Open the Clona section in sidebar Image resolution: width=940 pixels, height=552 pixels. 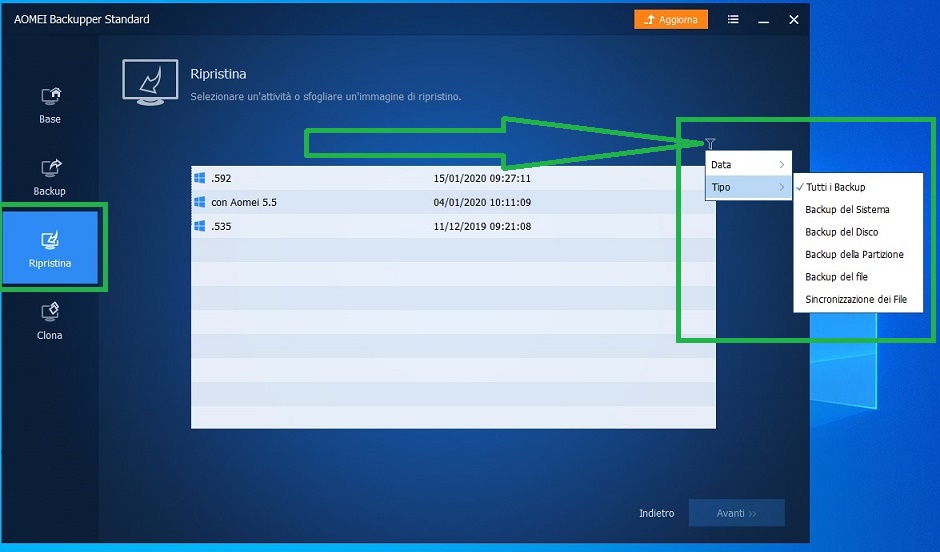pyautogui.click(x=50, y=321)
